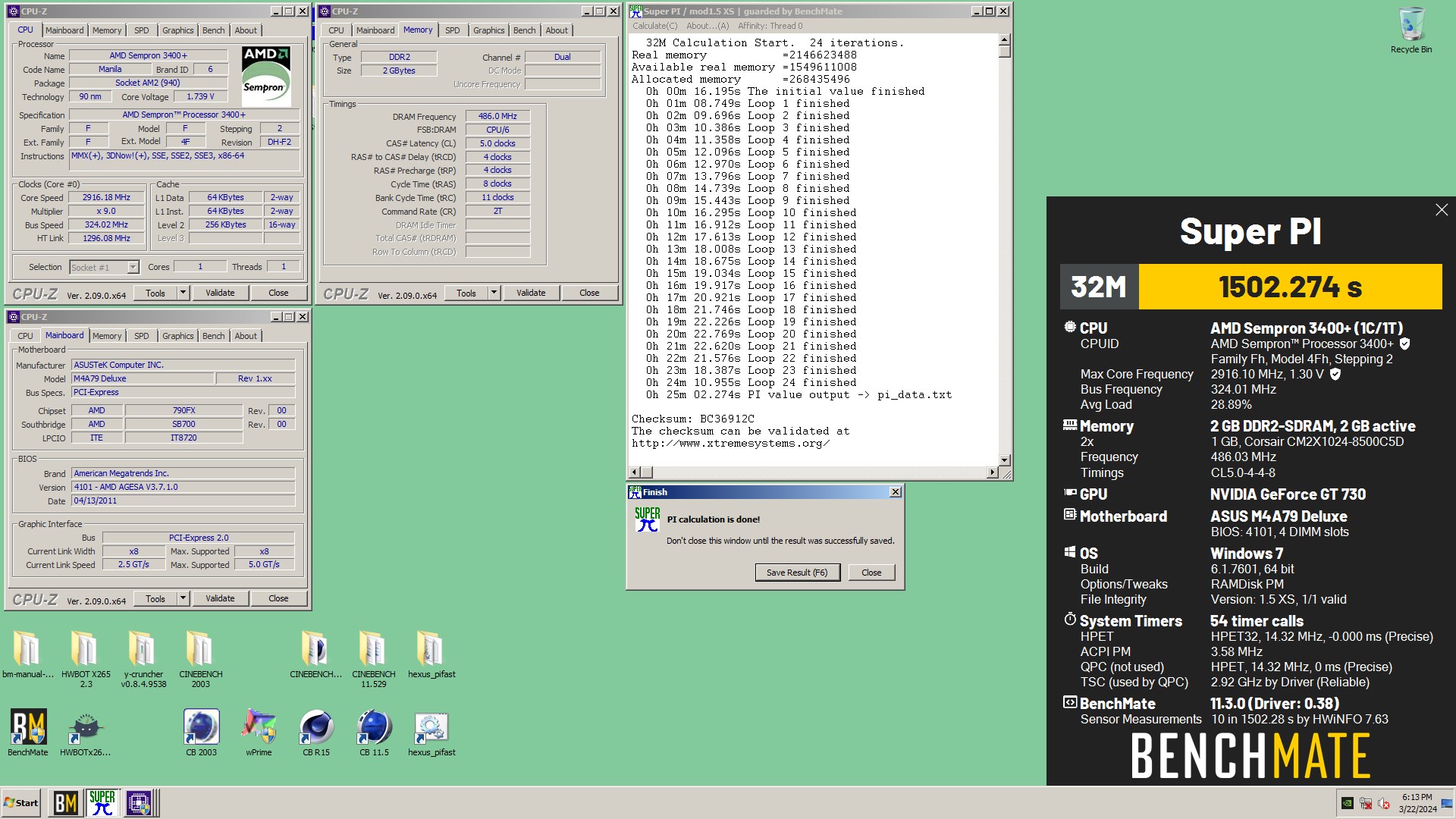Launch the HWBOTx265 desktop shortcut
This screenshot has width=1456, height=819.
click(x=85, y=733)
